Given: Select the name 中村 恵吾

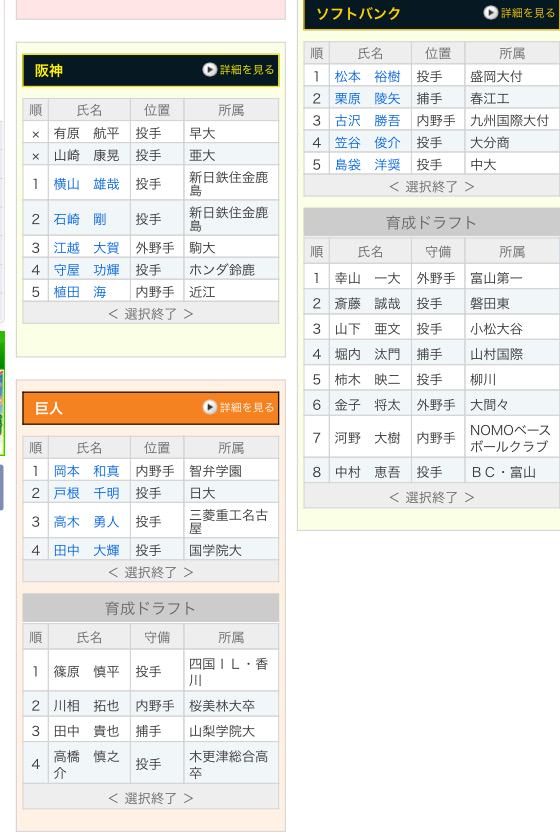Looking at the screenshot, I should tap(367, 472).
